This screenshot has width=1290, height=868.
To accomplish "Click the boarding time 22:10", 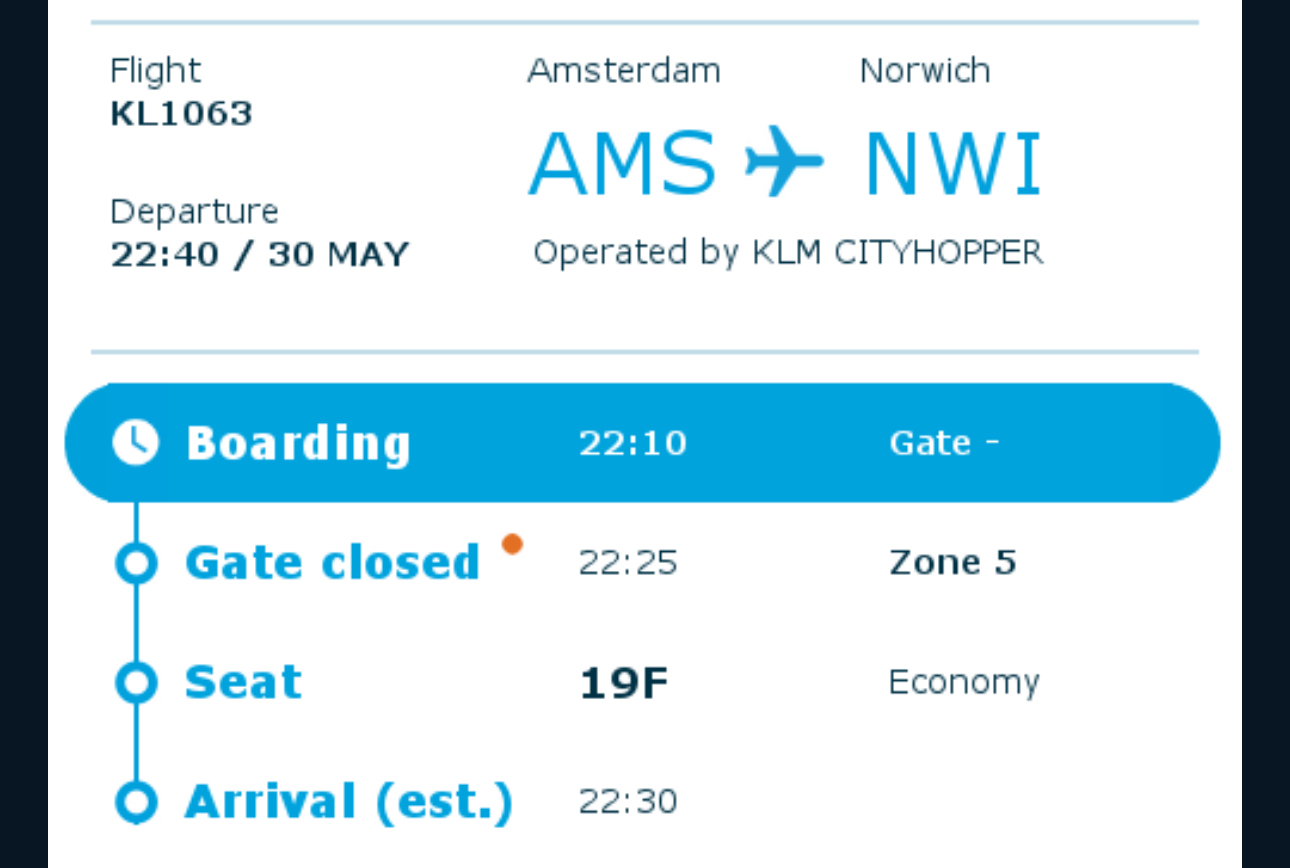I will (632, 443).
